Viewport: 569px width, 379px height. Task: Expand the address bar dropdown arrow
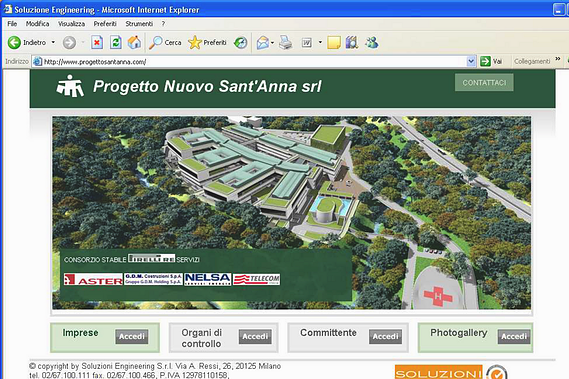click(471, 61)
